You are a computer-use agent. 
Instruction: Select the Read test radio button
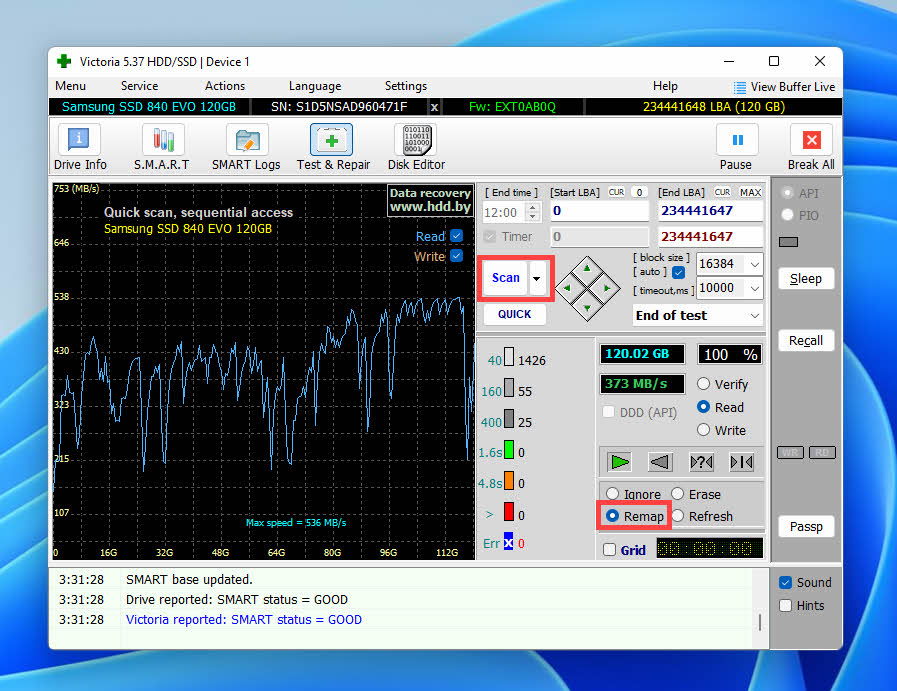pyautogui.click(x=704, y=407)
